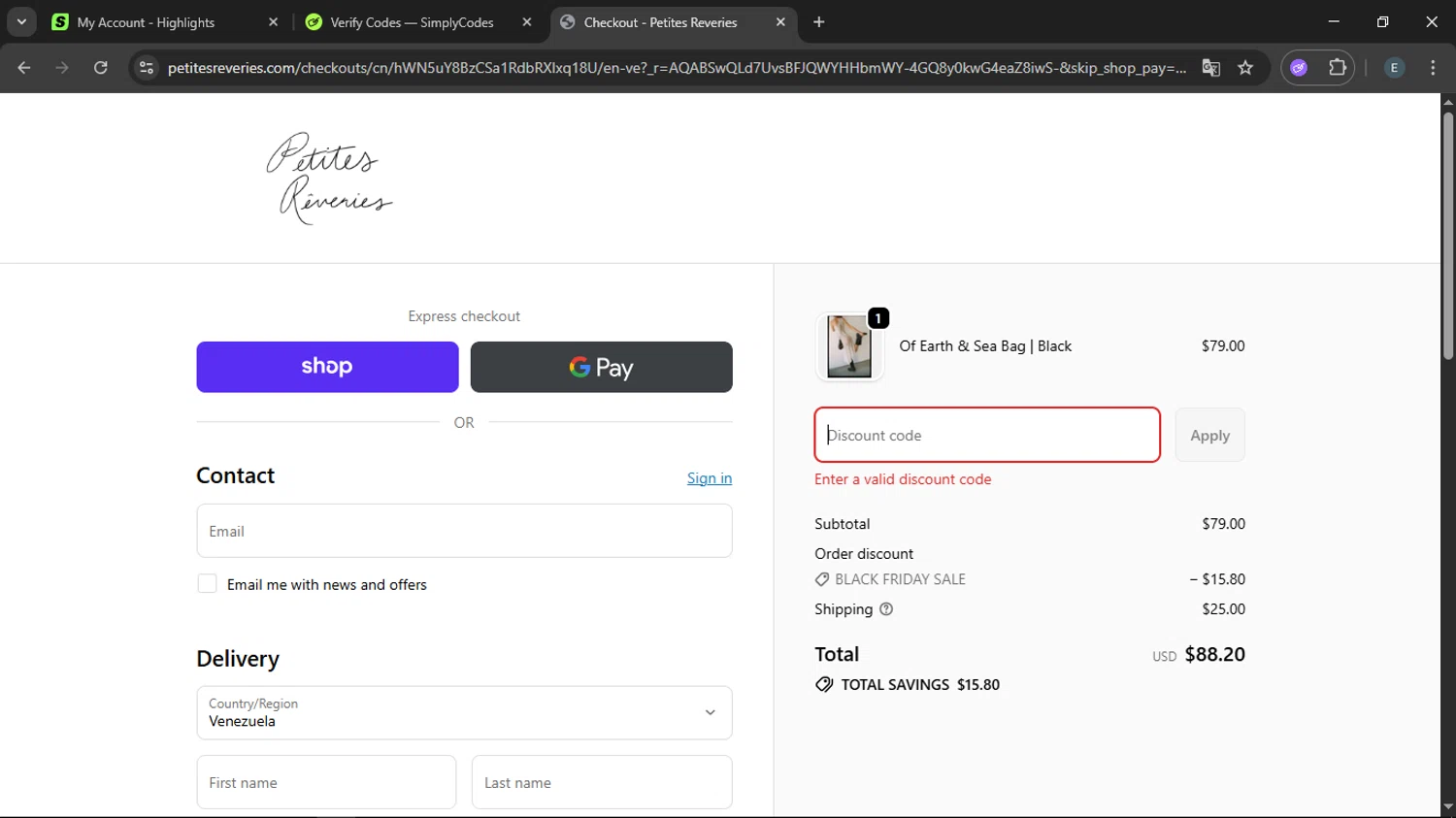
Task: Click the total amount $88.20
Action: [1215, 654]
